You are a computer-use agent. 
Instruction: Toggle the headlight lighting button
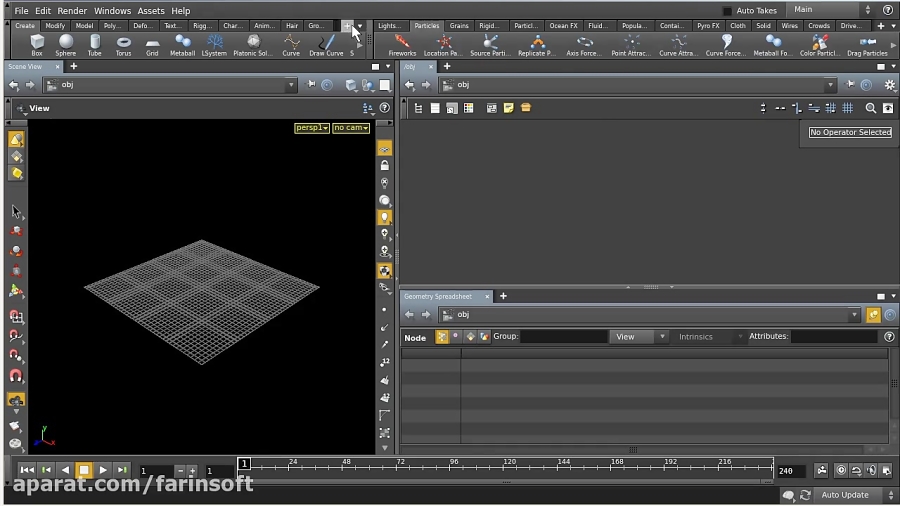tap(385, 217)
